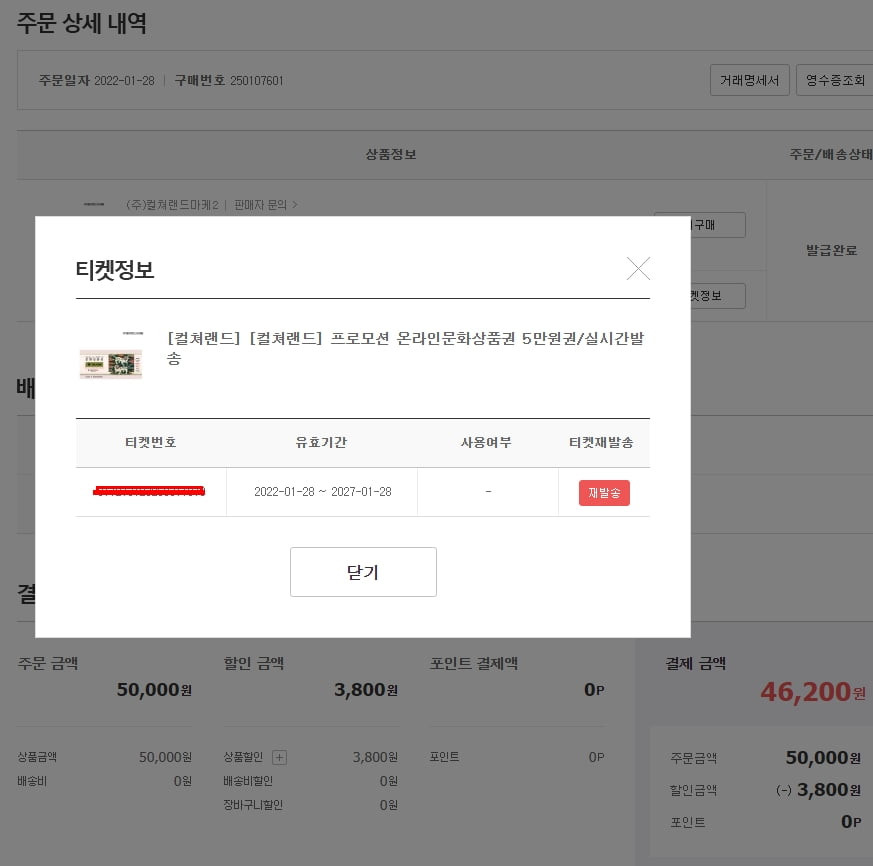873x866 pixels.
Task: Click the 티켓정보 dialog title
Action: click(x=115, y=270)
